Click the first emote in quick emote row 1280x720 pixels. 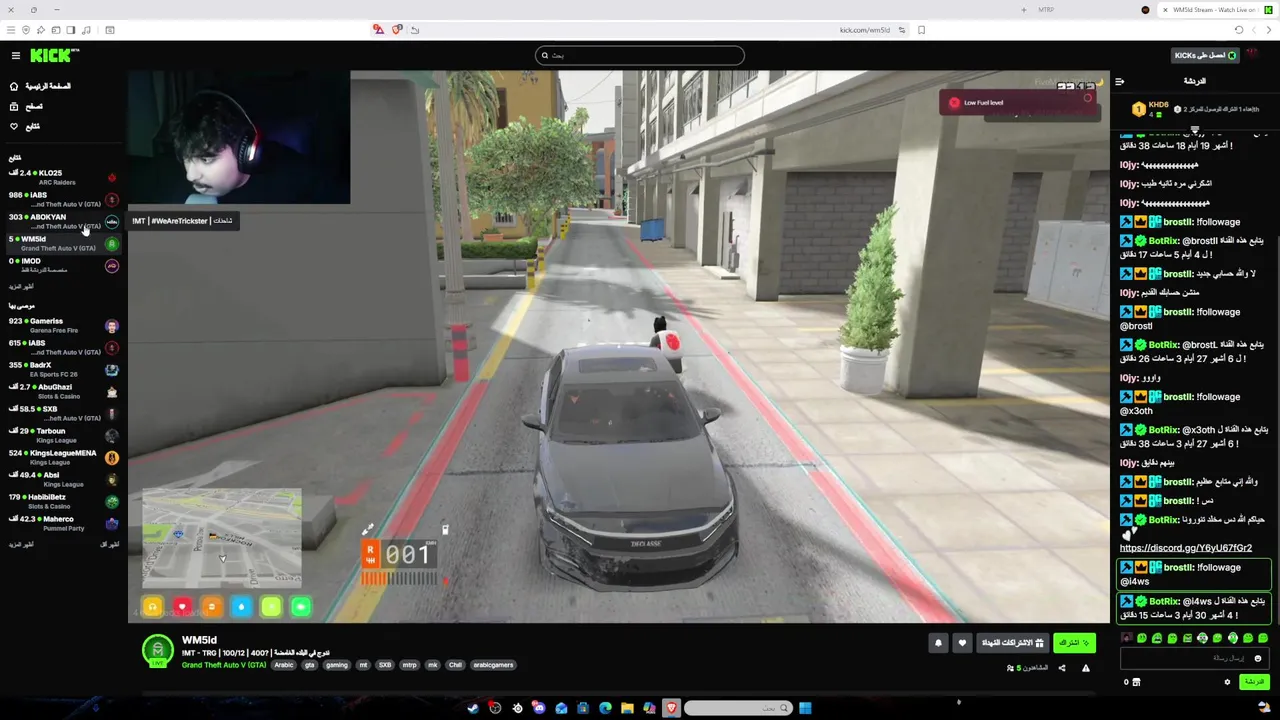[x=1127, y=638]
